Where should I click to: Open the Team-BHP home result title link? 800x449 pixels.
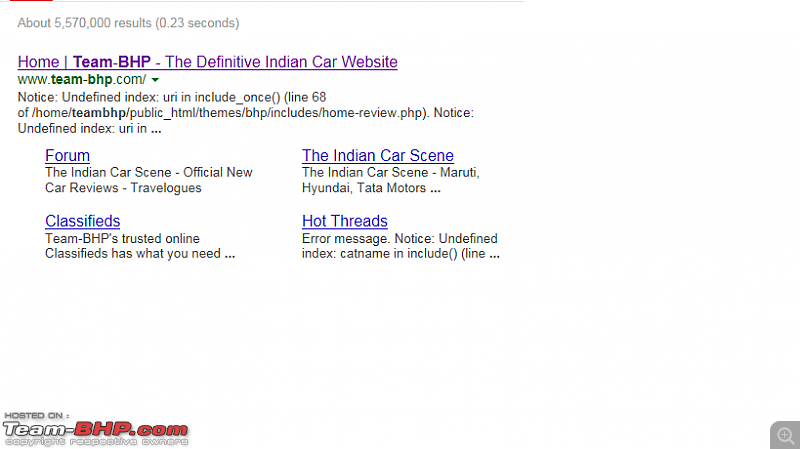click(x=207, y=62)
